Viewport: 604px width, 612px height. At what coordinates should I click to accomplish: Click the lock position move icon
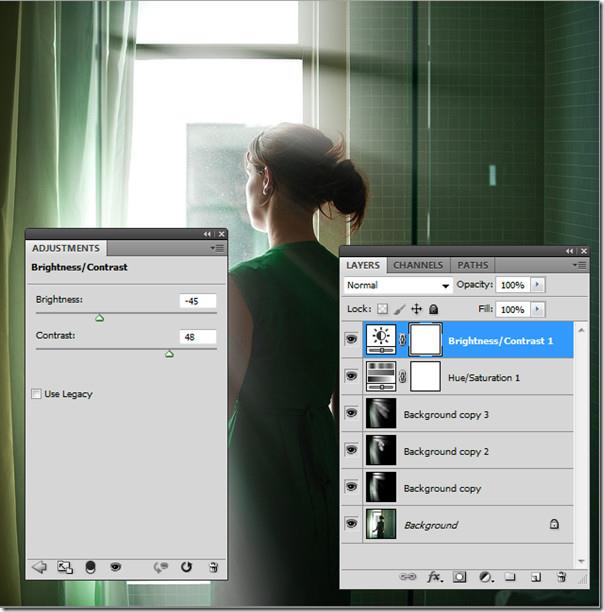(417, 310)
